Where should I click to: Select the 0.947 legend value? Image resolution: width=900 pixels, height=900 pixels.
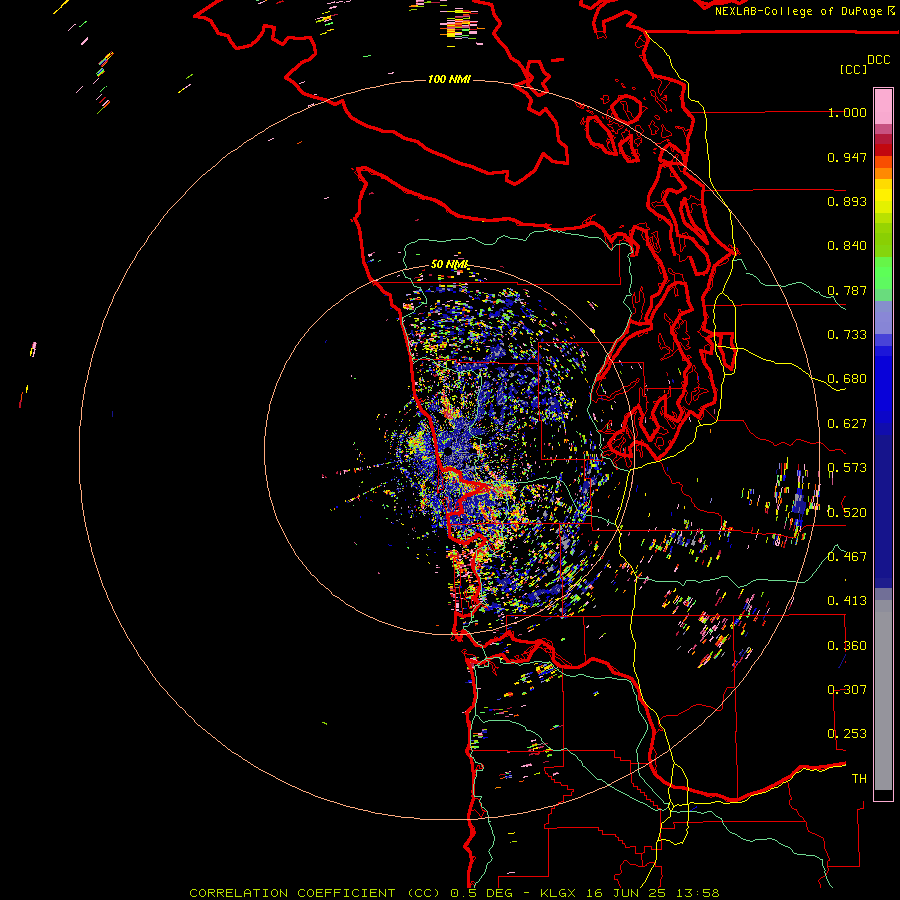(x=847, y=157)
